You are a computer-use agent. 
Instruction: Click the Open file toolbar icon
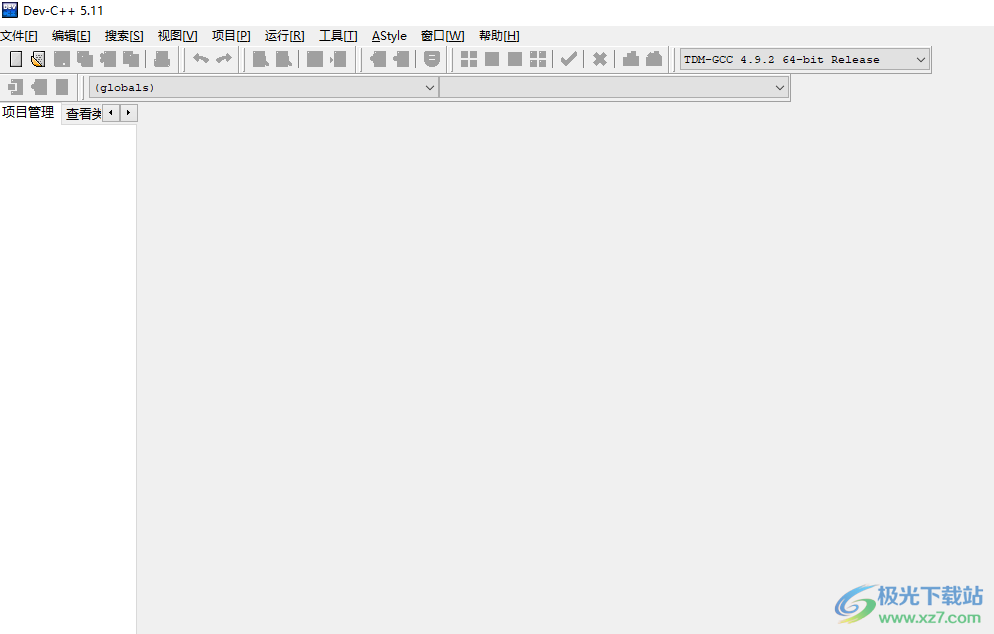click(38, 59)
